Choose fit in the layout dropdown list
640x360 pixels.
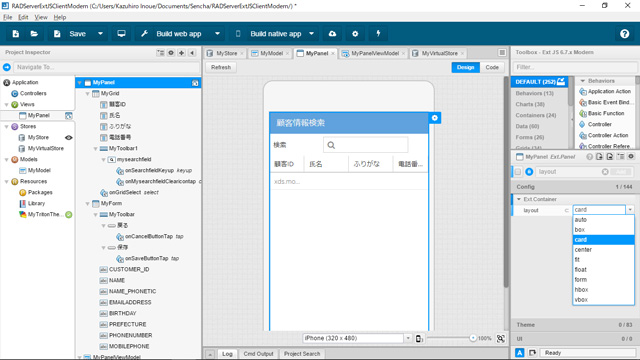pyautogui.click(x=604, y=260)
